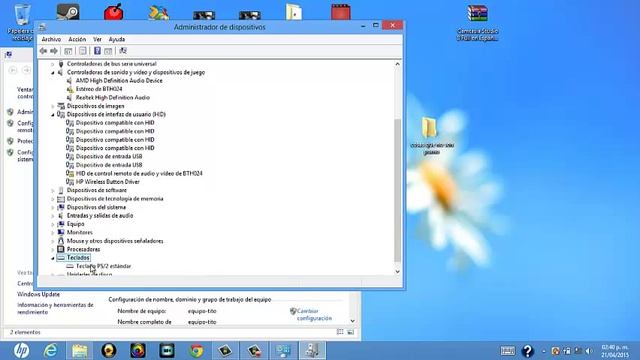The height and width of the screenshot is (360, 640).
Task: Open the Archivo menu
Action: (x=51, y=39)
